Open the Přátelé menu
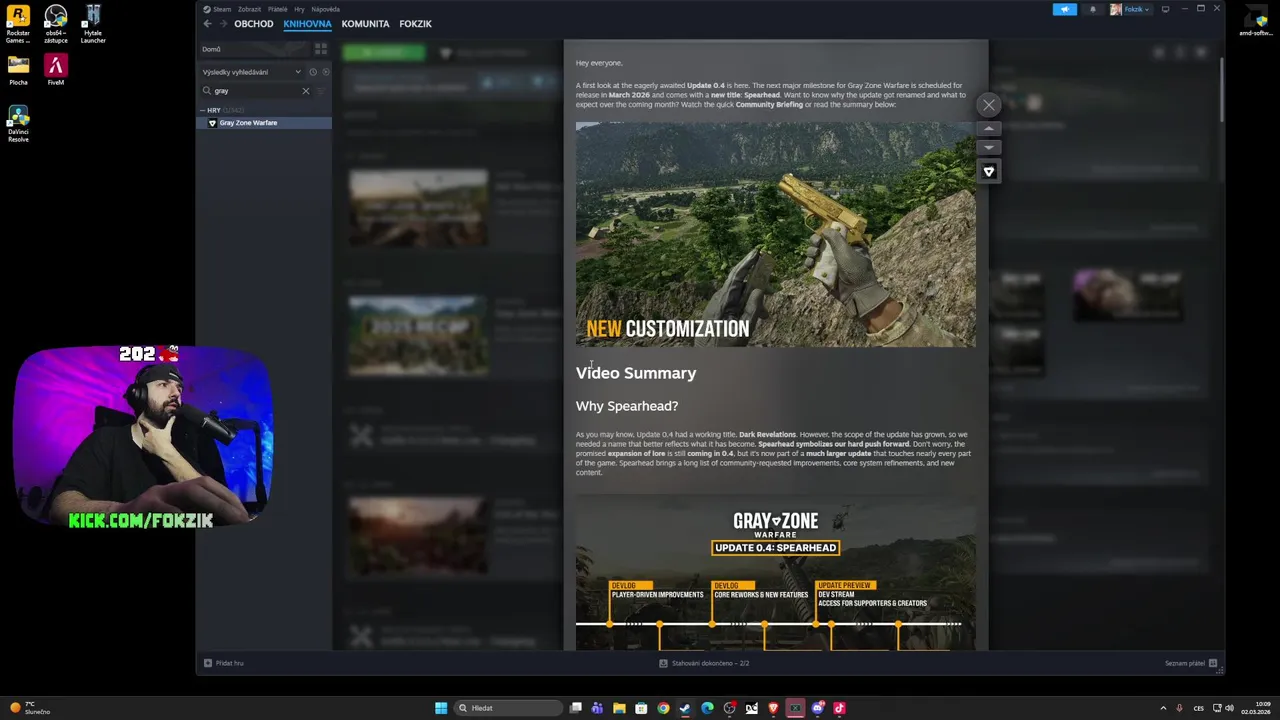Screen dimensions: 1280x720 (277, 9)
